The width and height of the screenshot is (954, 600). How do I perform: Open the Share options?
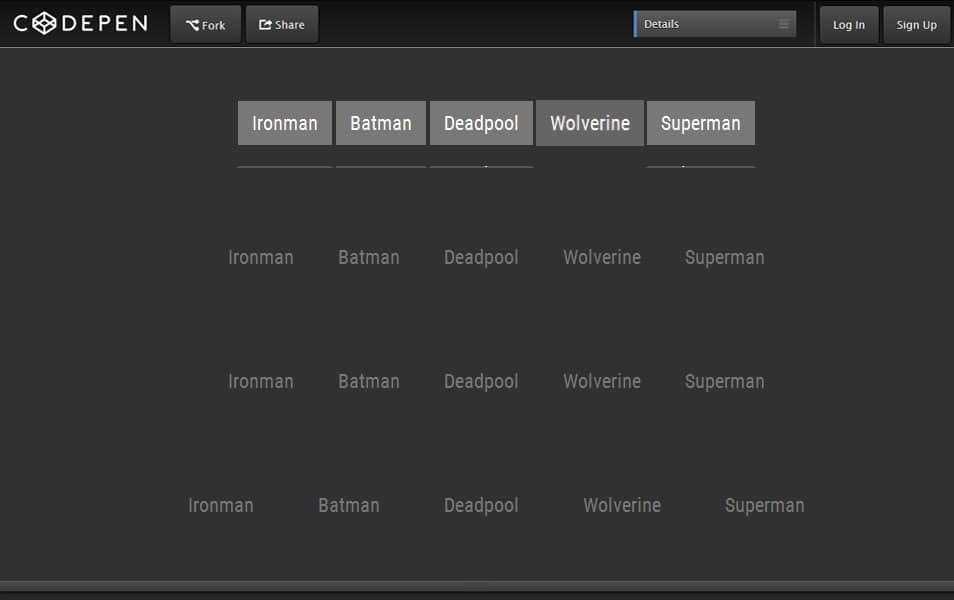tap(282, 25)
